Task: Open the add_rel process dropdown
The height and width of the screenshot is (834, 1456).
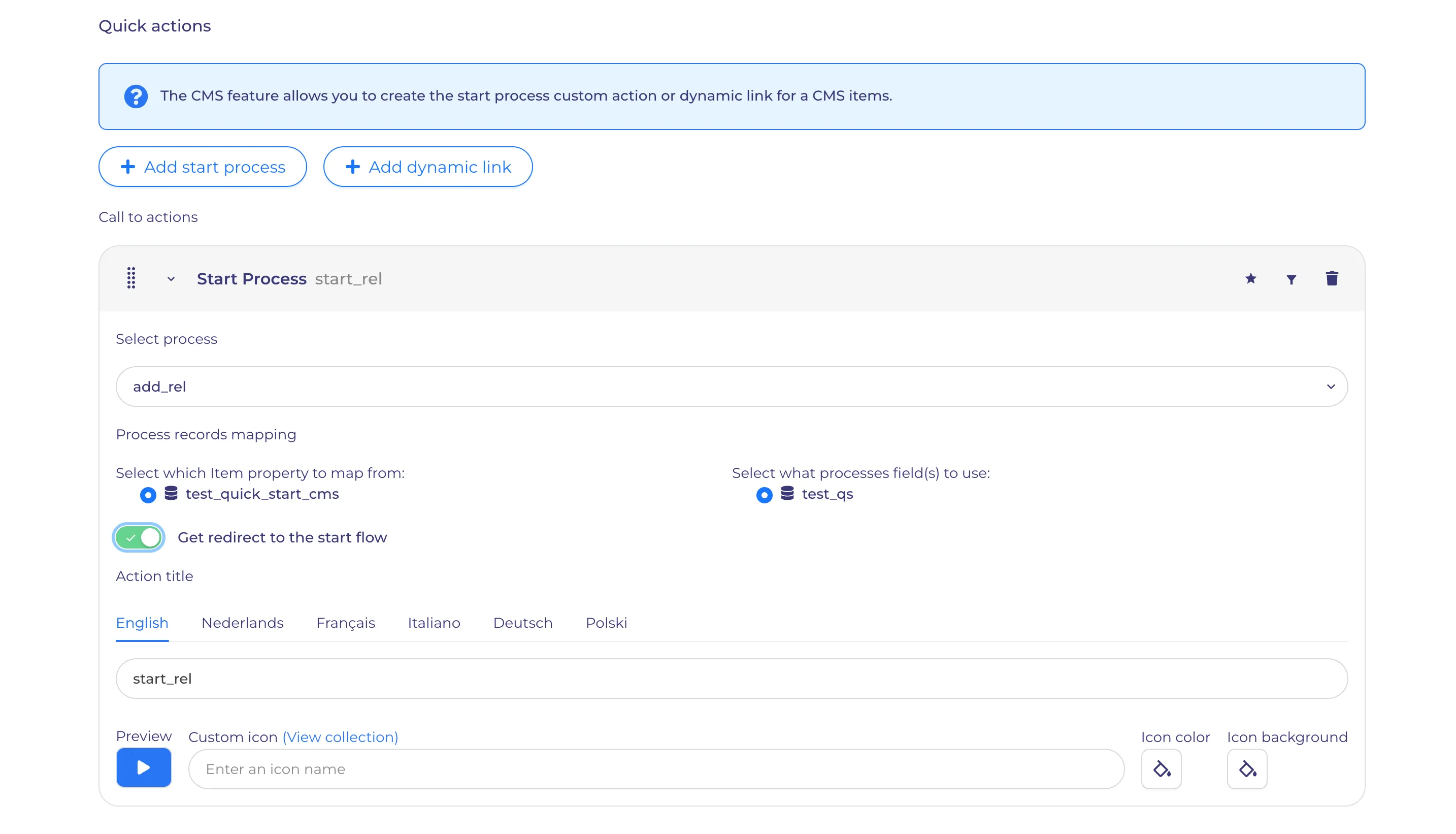Action: pyautogui.click(x=732, y=387)
